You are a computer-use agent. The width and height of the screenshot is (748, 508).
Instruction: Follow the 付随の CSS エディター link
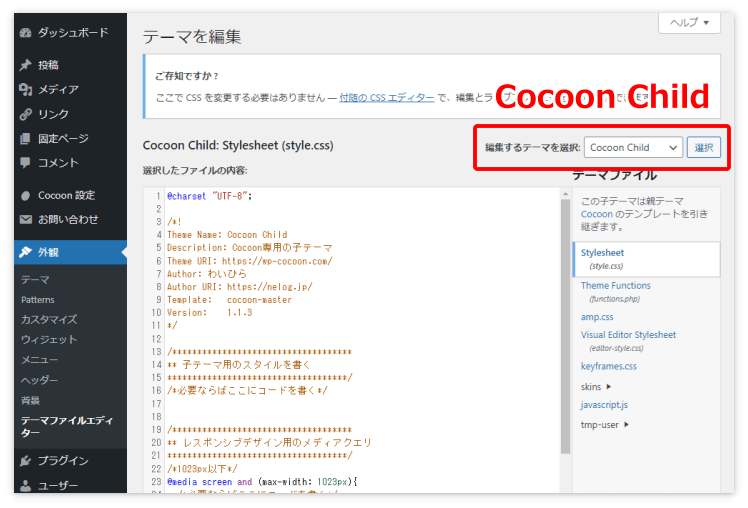coord(387,97)
